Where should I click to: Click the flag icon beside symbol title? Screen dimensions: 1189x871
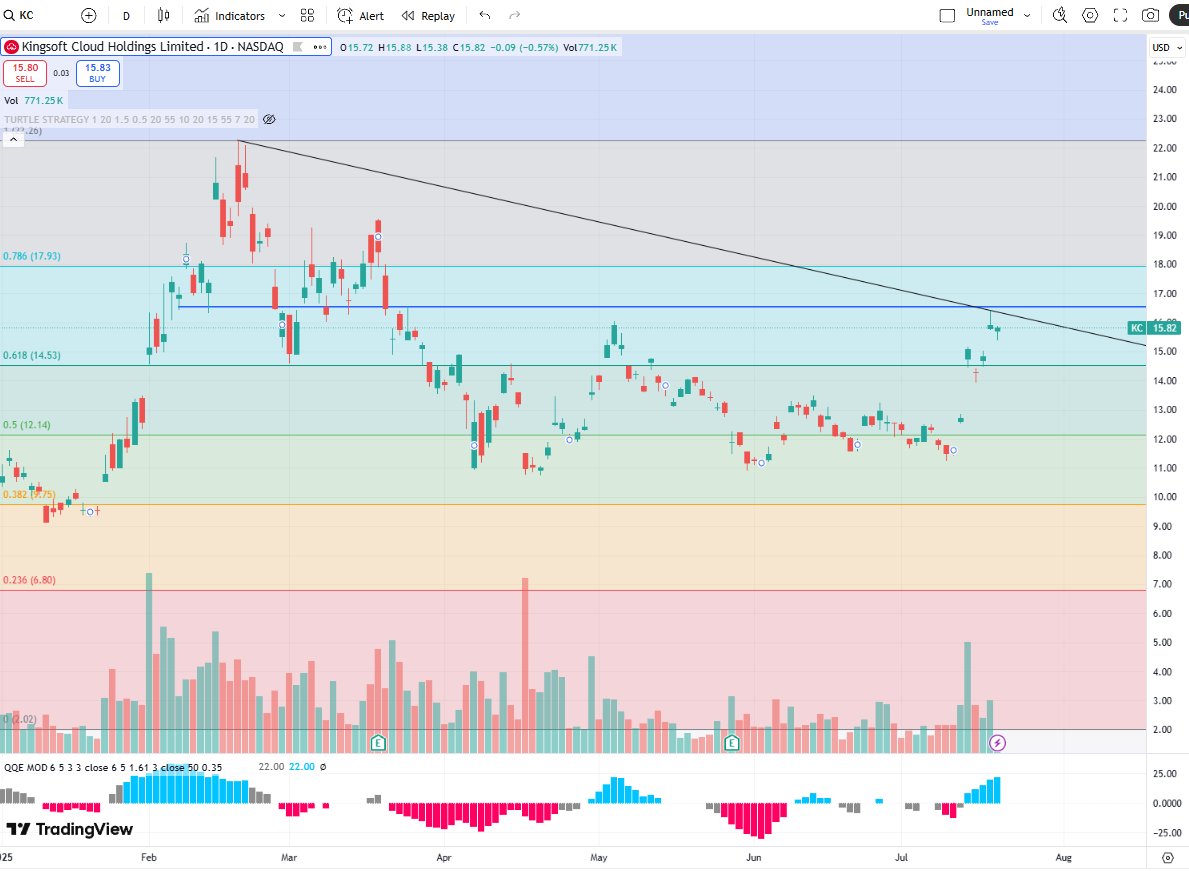pos(298,47)
